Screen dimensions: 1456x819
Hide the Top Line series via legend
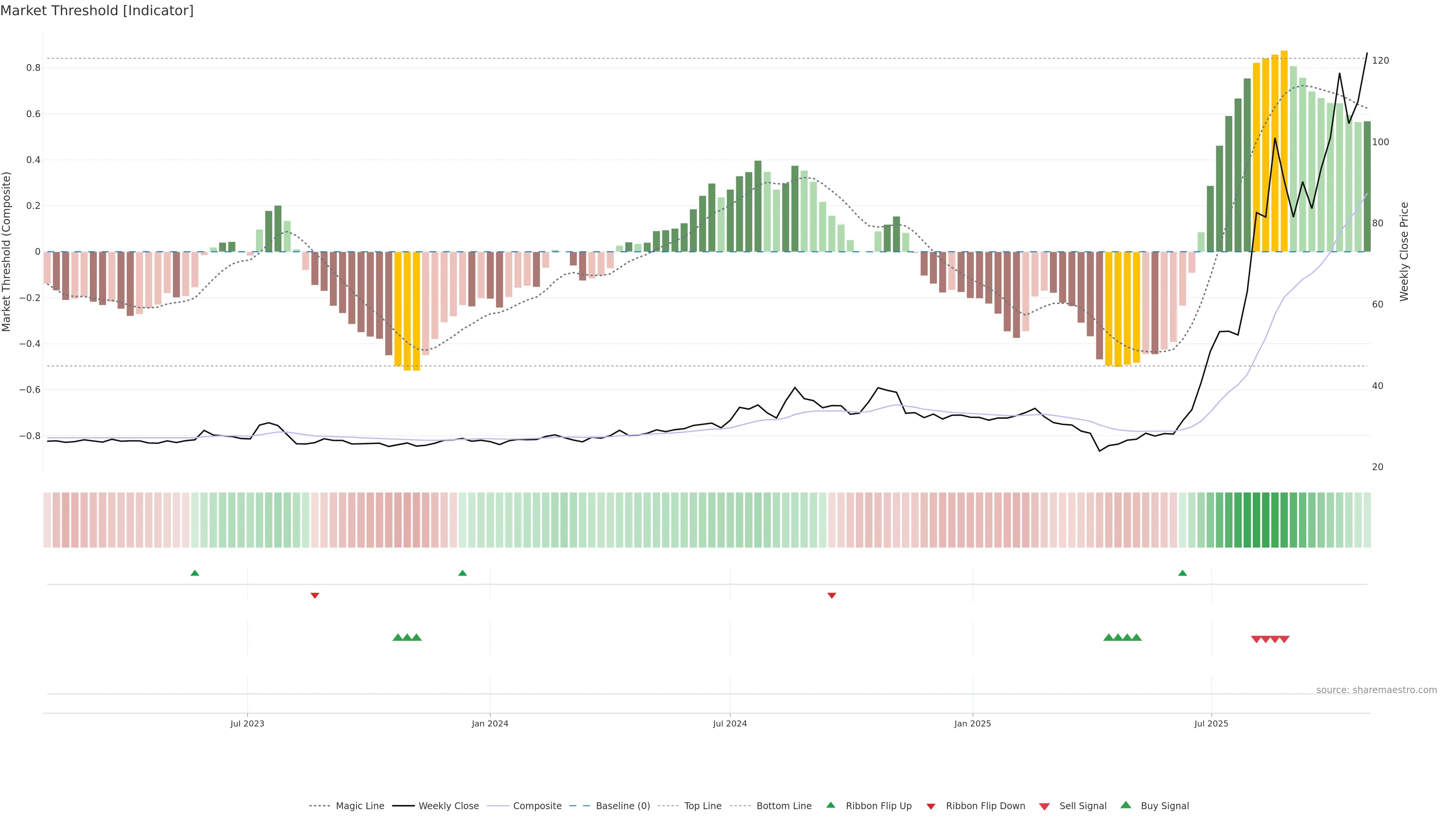(703, 806)
